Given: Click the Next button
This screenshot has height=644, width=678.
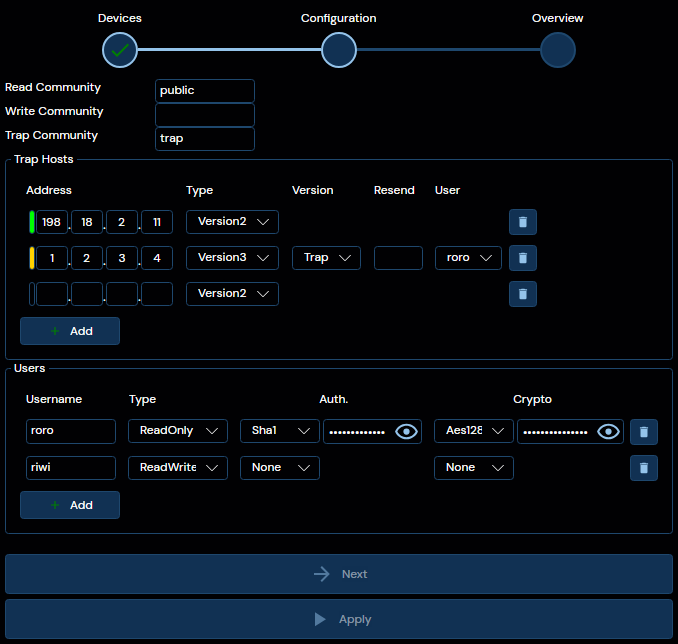Looking at the screenshot, I should click(339, 574).
